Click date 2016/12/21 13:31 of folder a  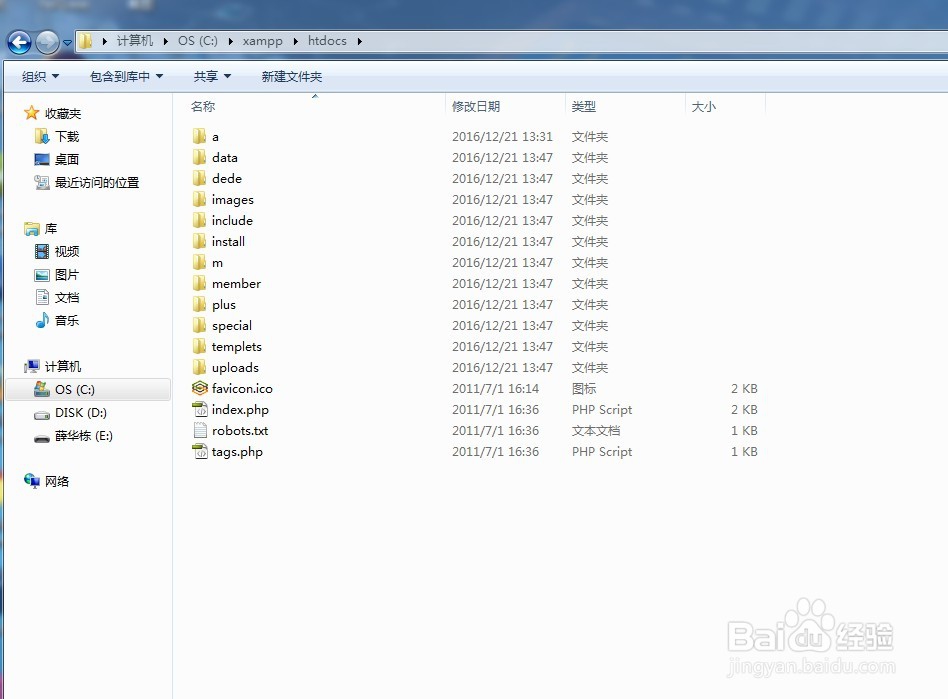pyautogui.click(x=502, y=137)
